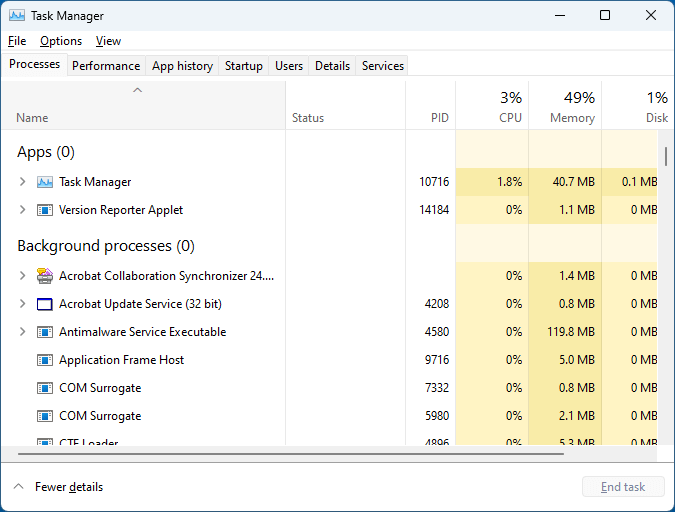The width and height of the screenshot is (675, 512).
Task: Click the Acrobat Update Service icon
Action: tap(45, 304)
